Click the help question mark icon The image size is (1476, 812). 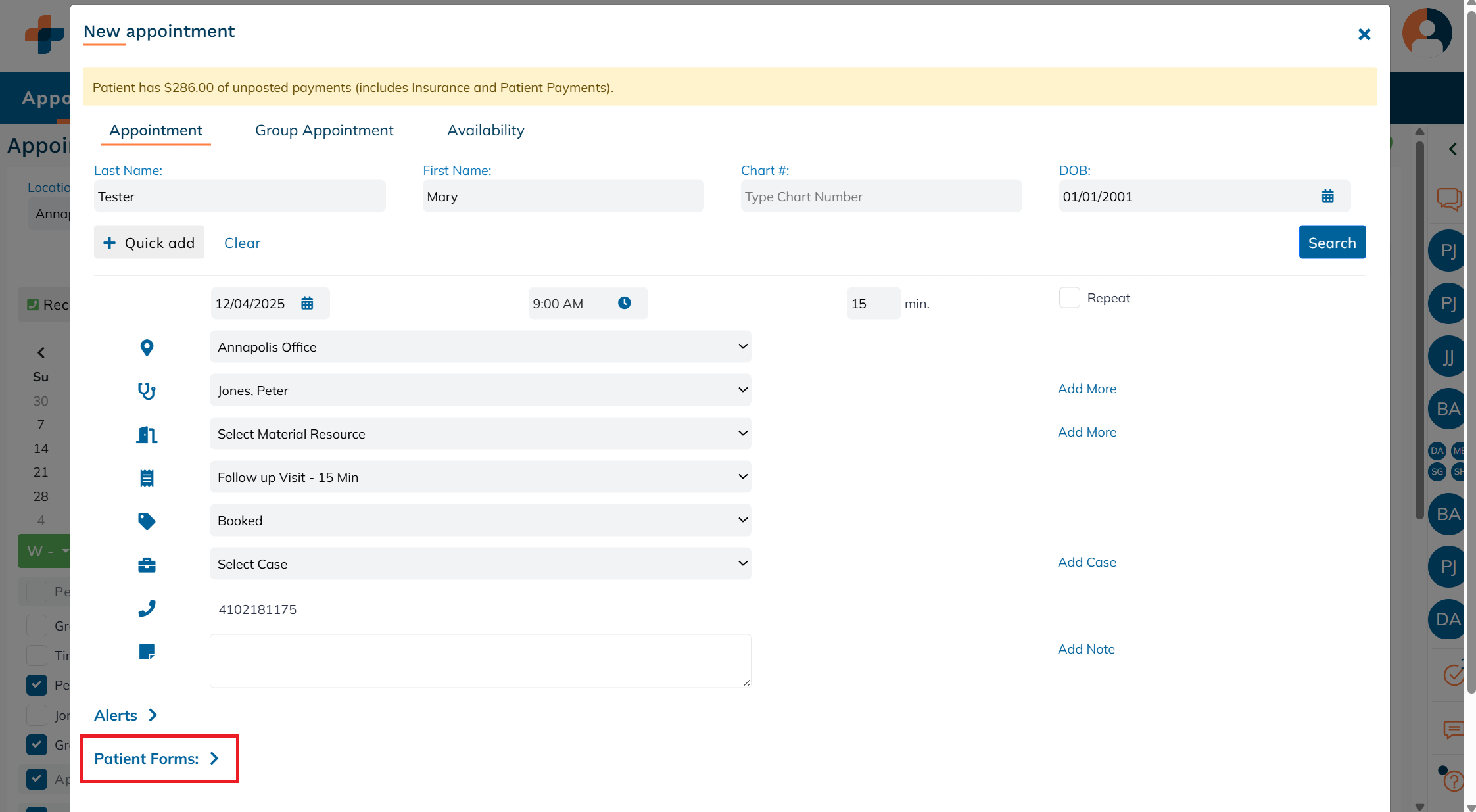1453,781
